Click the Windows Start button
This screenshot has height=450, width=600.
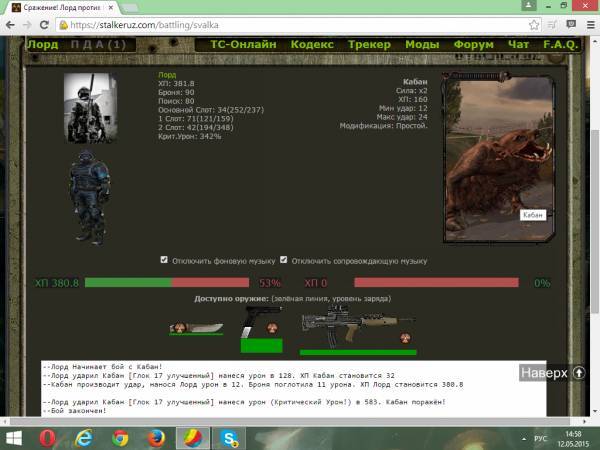tap(13, 437)
